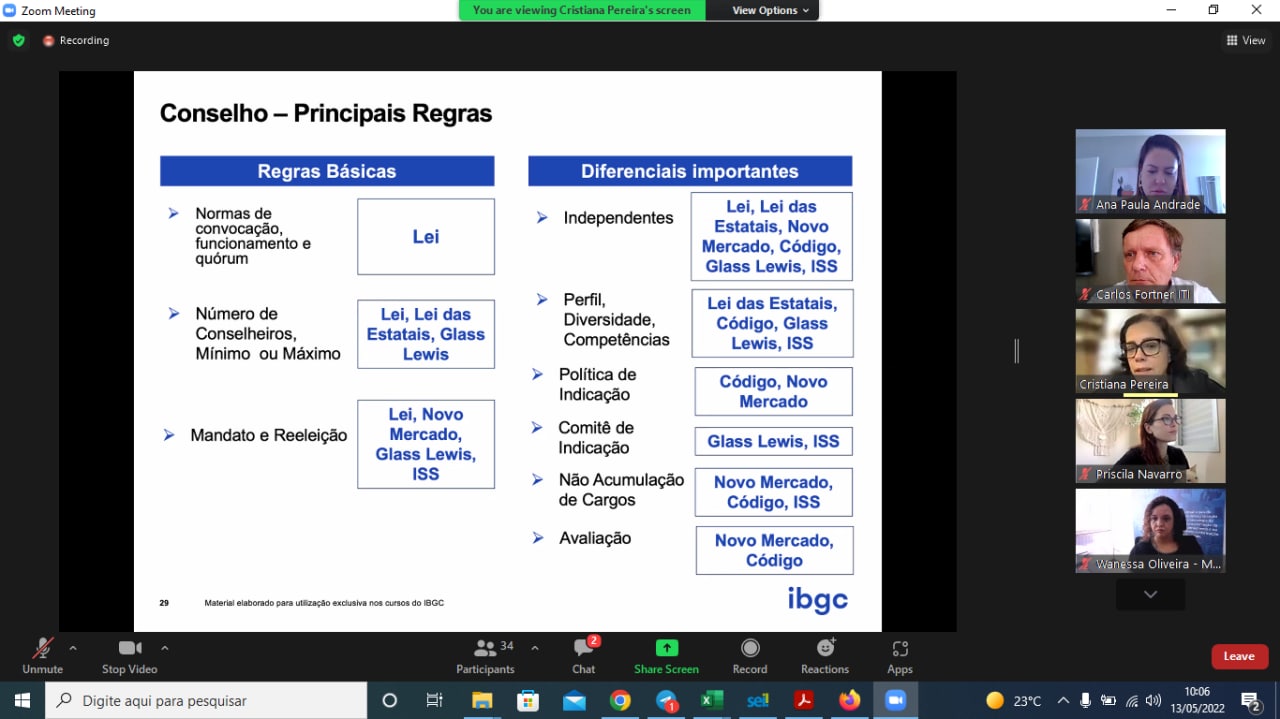Image resolution: width=1280 pixels, height=719 pixels.
Task: Open the Participants panel
Action: click(x=486, y=655)
